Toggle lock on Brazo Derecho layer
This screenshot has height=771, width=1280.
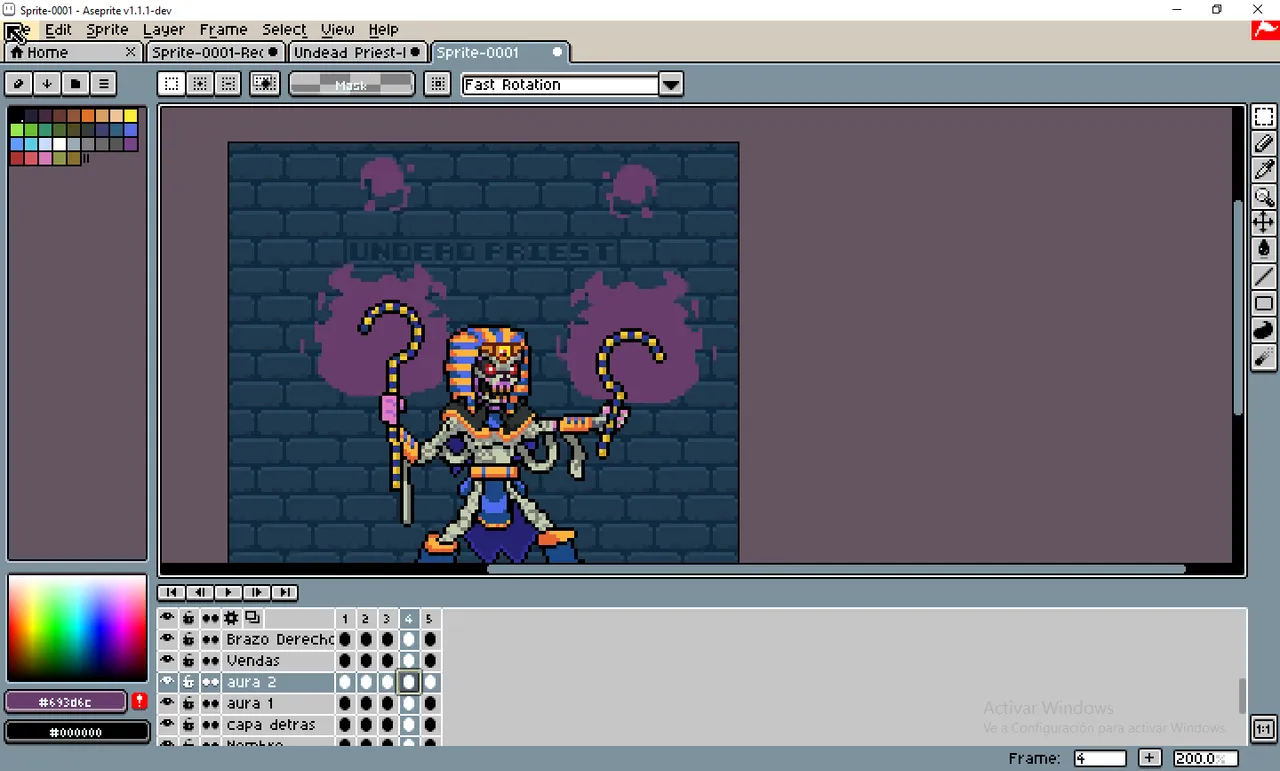(x=188, y=639)
